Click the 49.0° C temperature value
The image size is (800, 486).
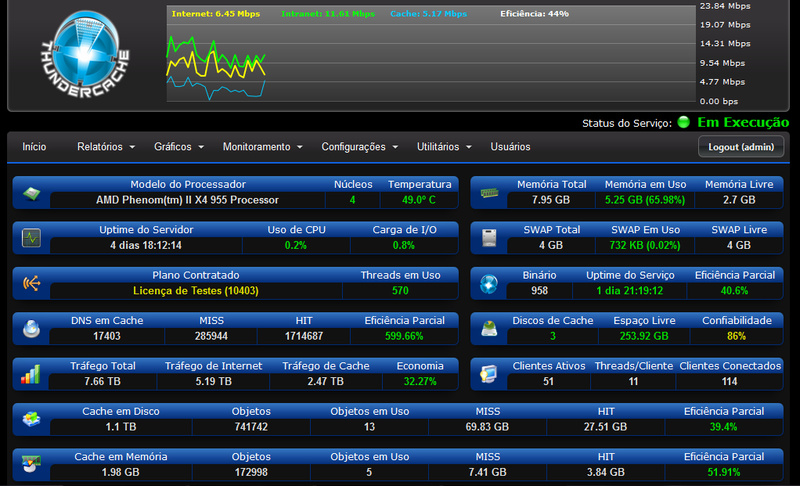(419, 200)
